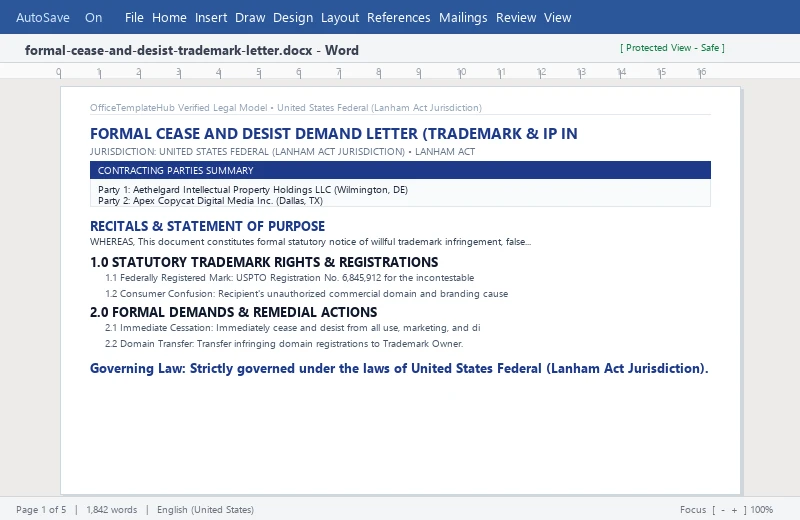Open the Insert tab
This screenshot has height=520, width=800.
click(x=211, y=17)
